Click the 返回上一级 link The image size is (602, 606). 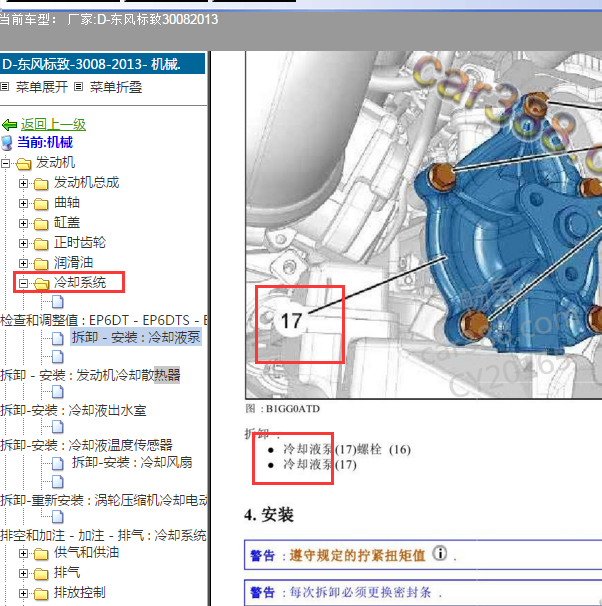(53, 124)
